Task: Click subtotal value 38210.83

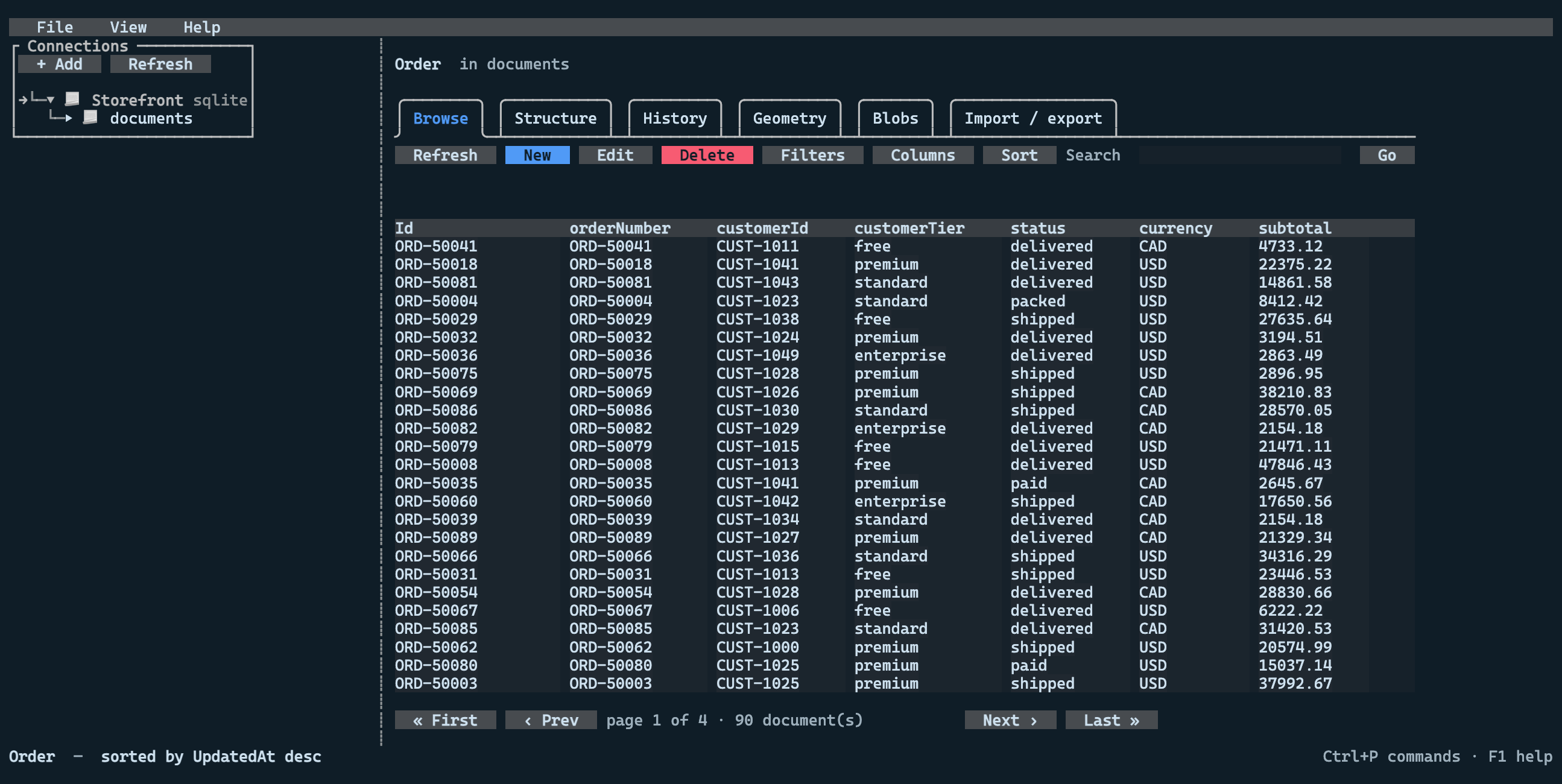Action: 1295,393
